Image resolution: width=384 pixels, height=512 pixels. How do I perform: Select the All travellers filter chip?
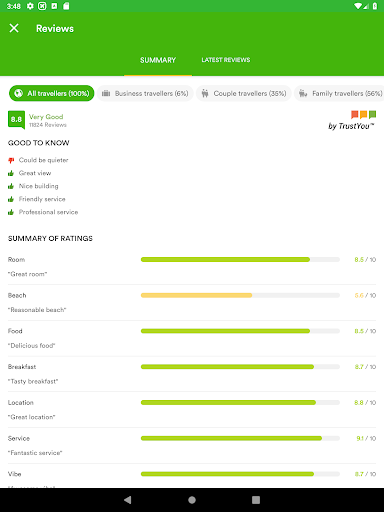point(52,93)
